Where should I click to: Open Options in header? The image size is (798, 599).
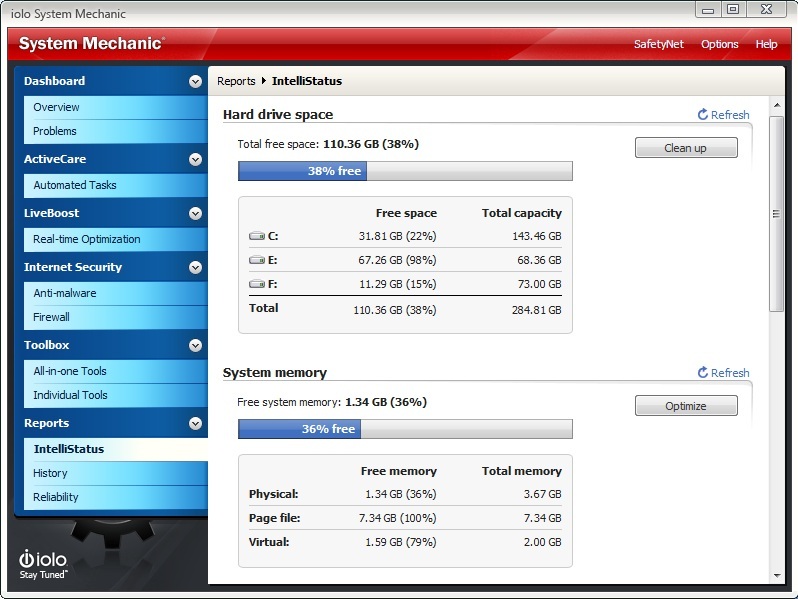[x=720, y=44]
